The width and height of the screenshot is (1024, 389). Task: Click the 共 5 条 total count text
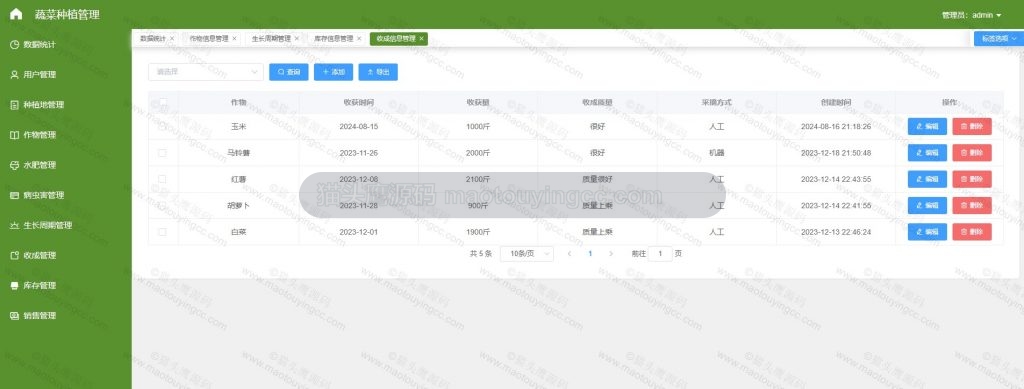[481, 253]
